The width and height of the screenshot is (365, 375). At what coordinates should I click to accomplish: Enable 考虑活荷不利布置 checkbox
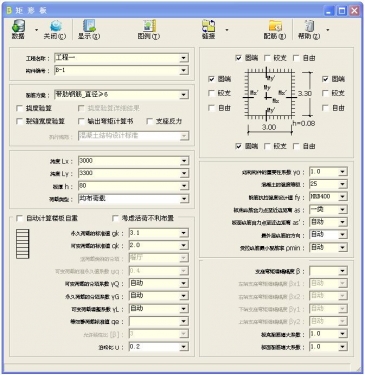pos(115,218)
